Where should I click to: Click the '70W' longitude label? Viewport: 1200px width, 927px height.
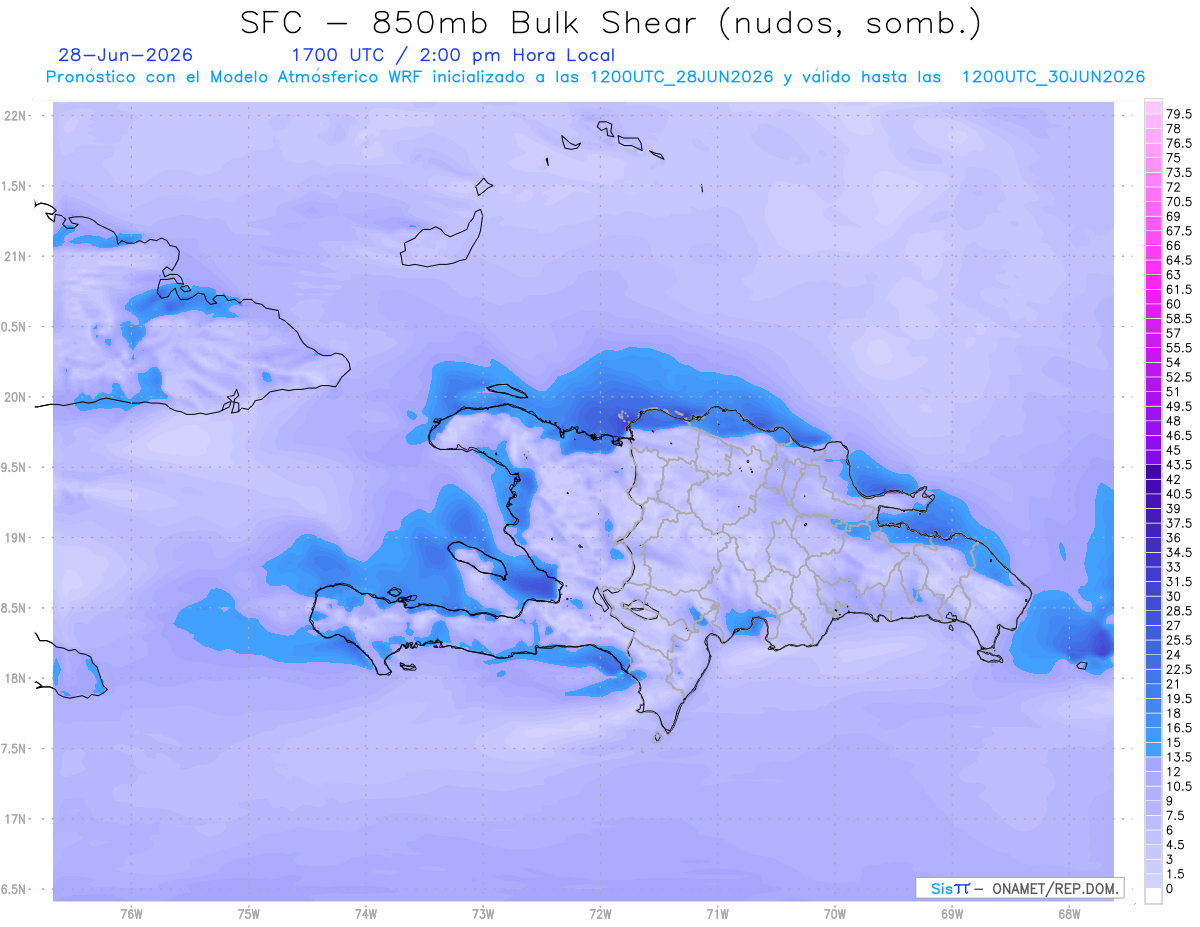coord(835,913)
